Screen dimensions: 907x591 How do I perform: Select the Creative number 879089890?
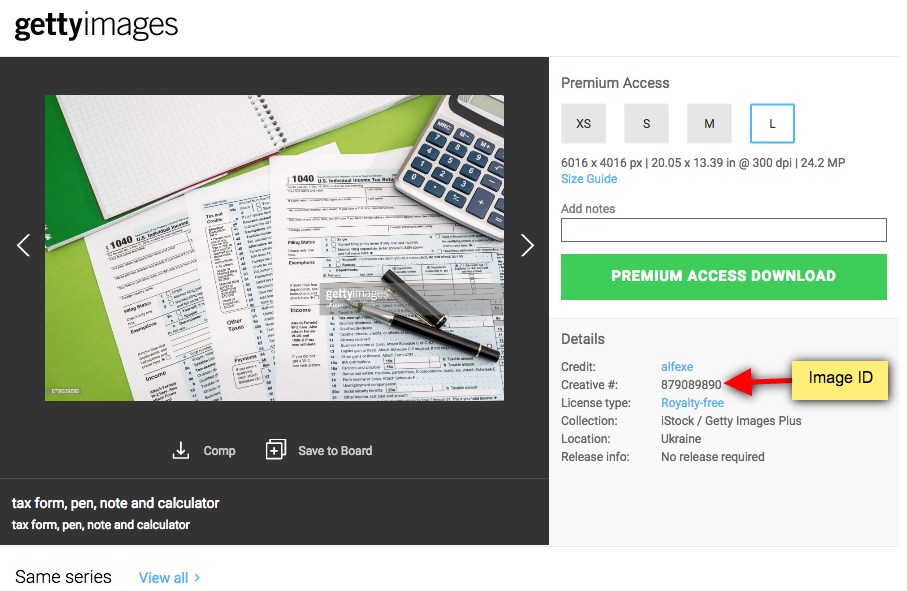691,385
